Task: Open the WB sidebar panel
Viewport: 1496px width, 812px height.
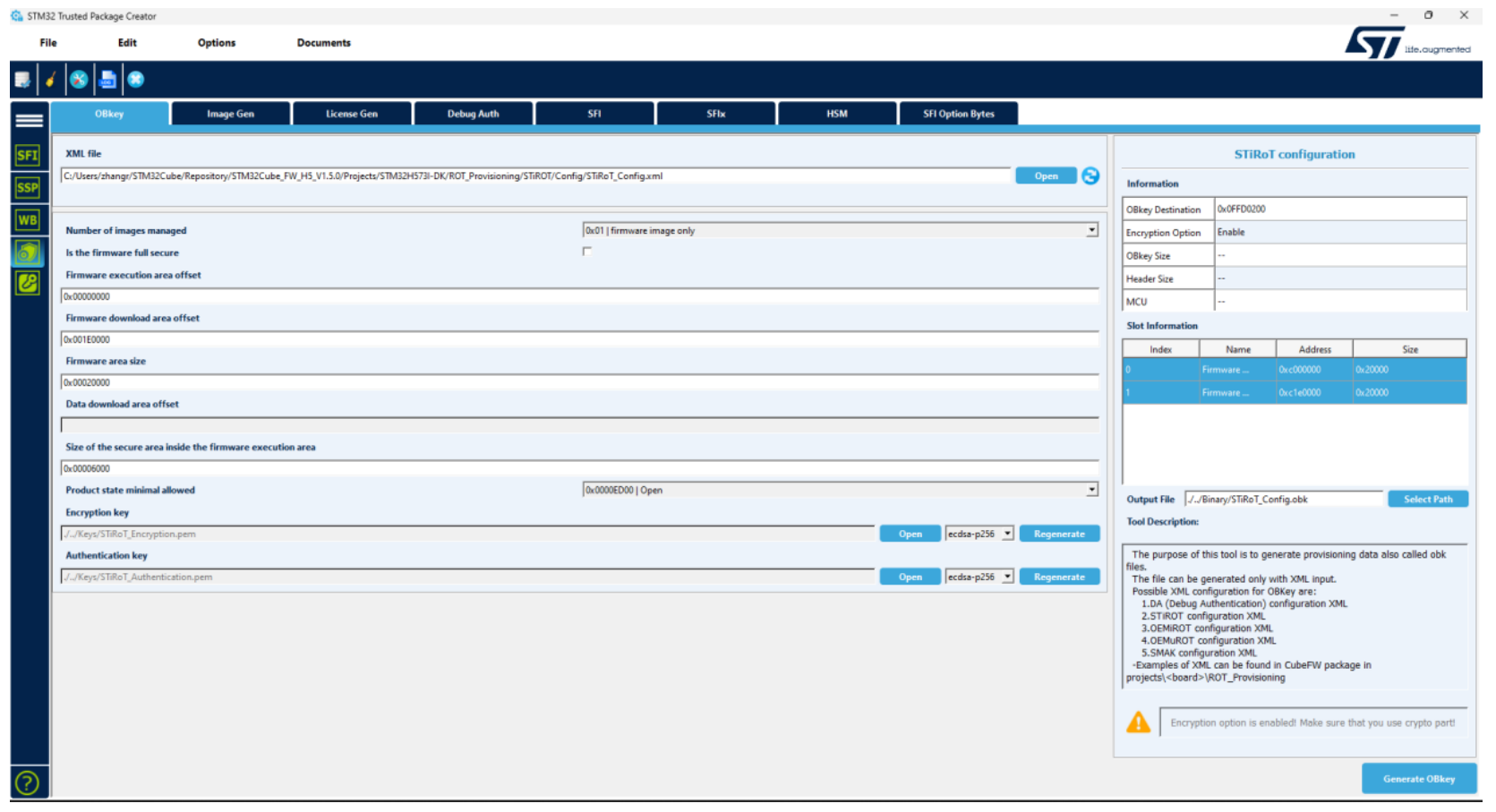Action: coord(28,220)
